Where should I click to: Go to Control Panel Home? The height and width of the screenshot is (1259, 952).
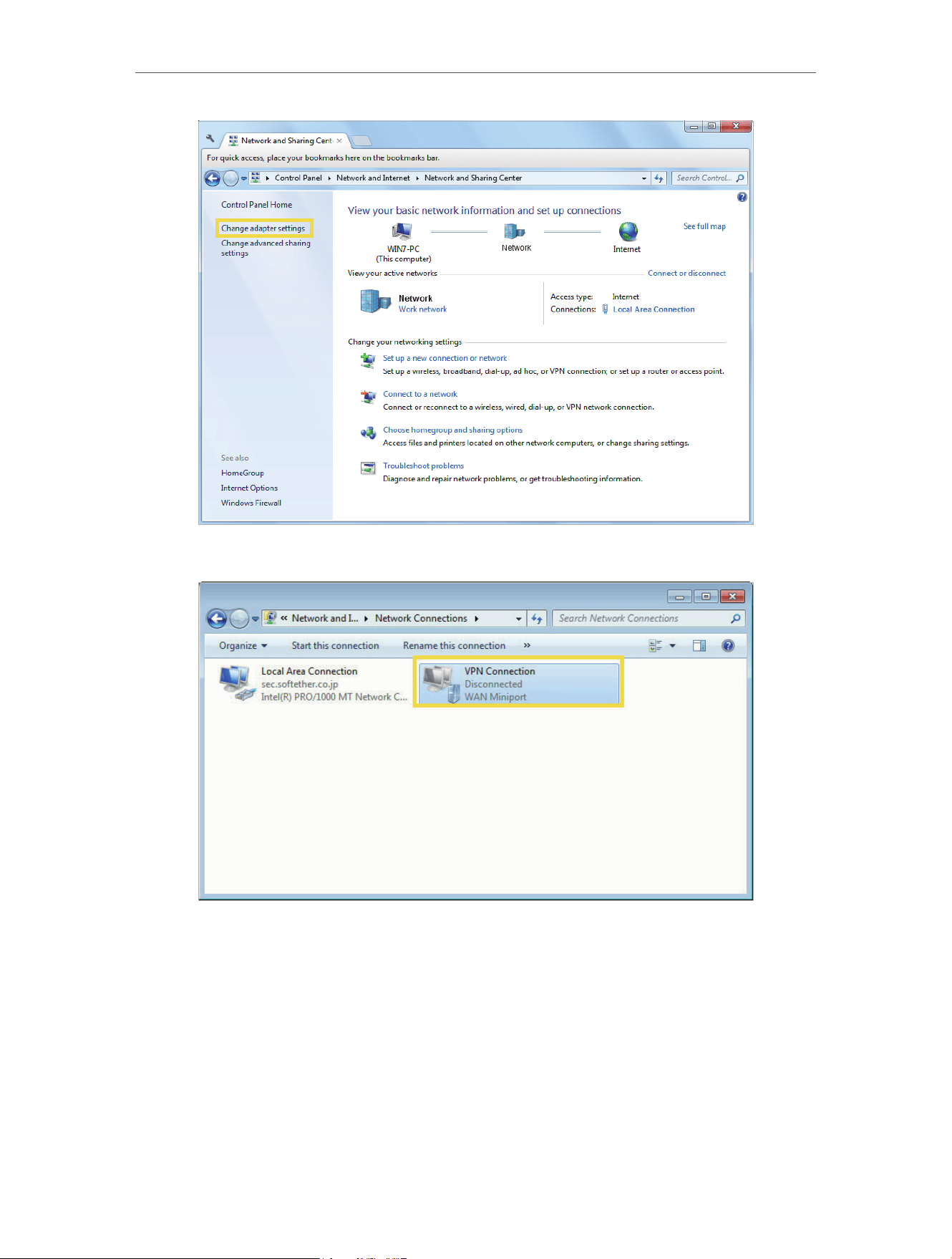[256, 205]
